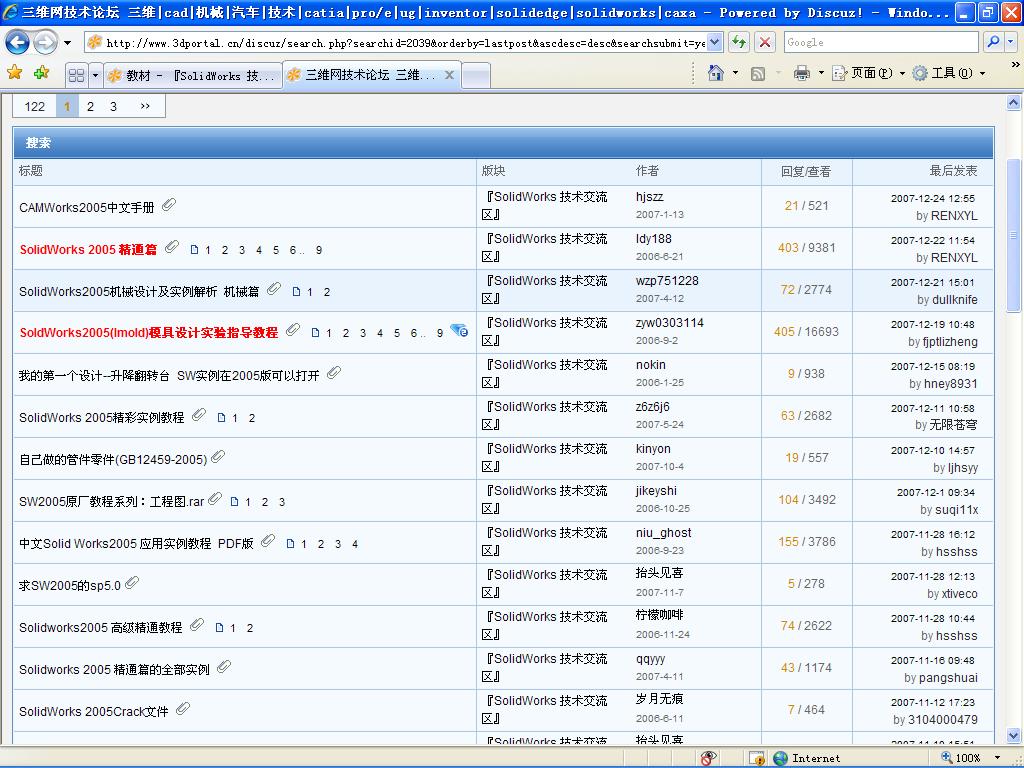Viewport: 1024px width, 768px height.
Task: Click the Internet security zone globe icon
Action: pos(780,758)
